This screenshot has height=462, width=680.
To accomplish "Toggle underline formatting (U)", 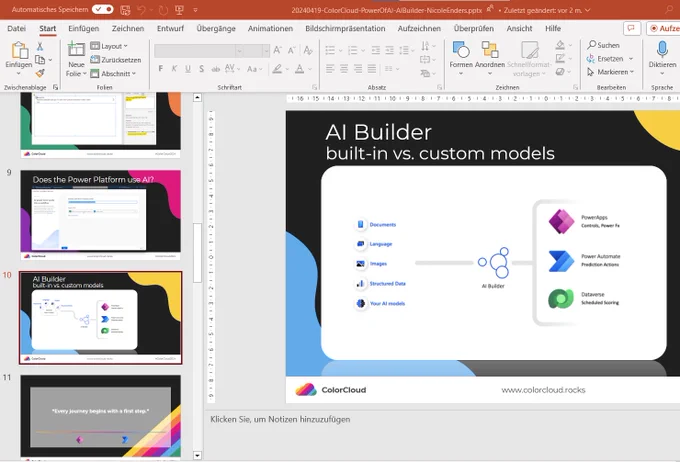I will click(188, 69).
